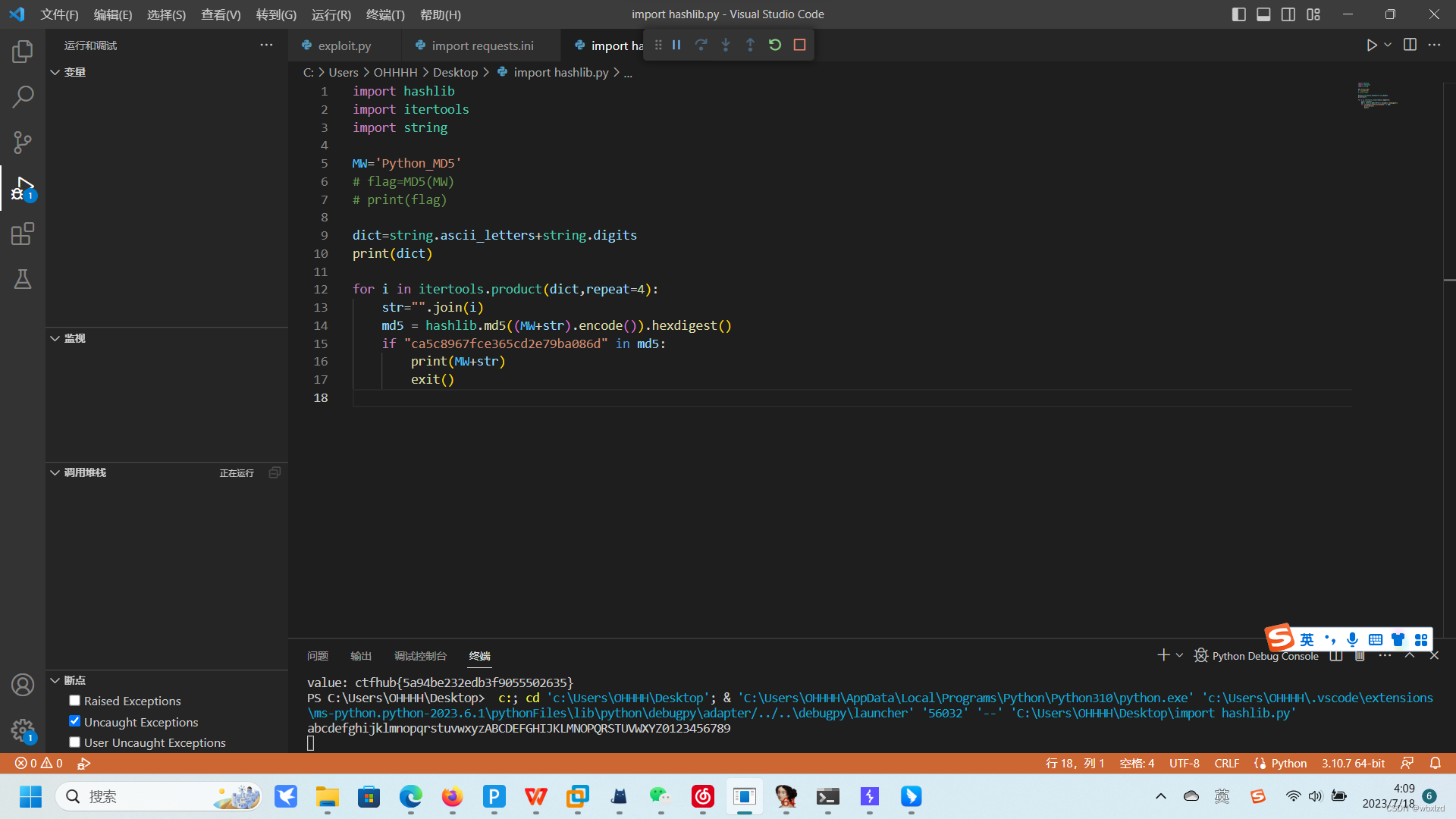
Task: Click UTF-8 encoding in status bar
Action: [1184, 763]
